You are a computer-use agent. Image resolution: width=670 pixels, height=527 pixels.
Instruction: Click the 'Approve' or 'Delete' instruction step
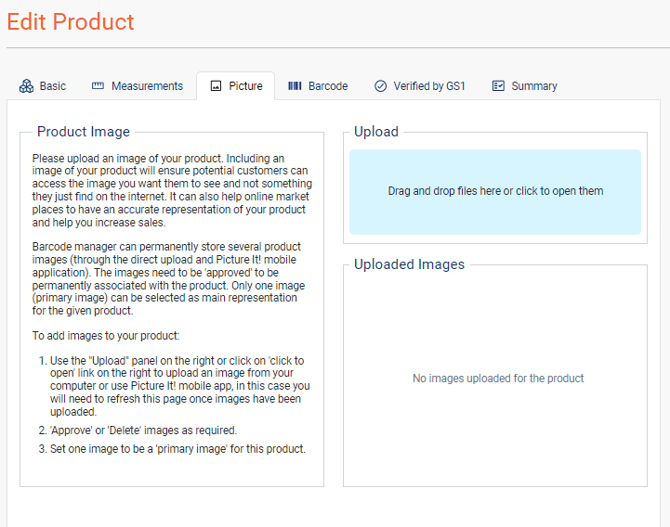(x=143, y=429)
